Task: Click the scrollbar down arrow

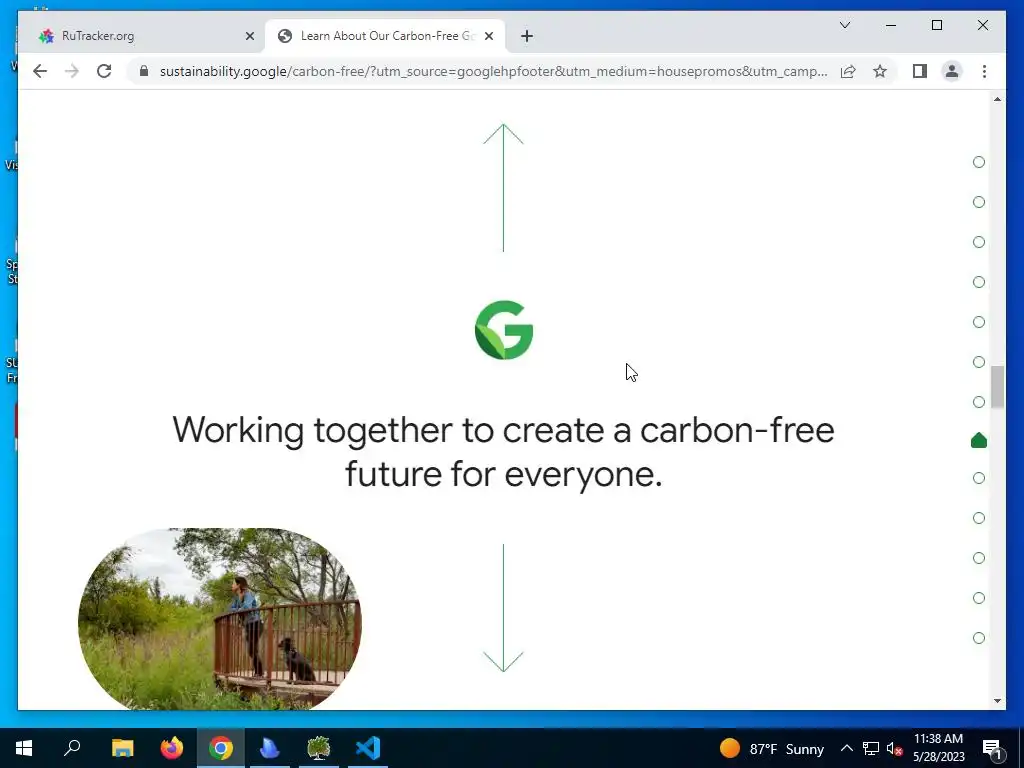Action: pos(997,701)
